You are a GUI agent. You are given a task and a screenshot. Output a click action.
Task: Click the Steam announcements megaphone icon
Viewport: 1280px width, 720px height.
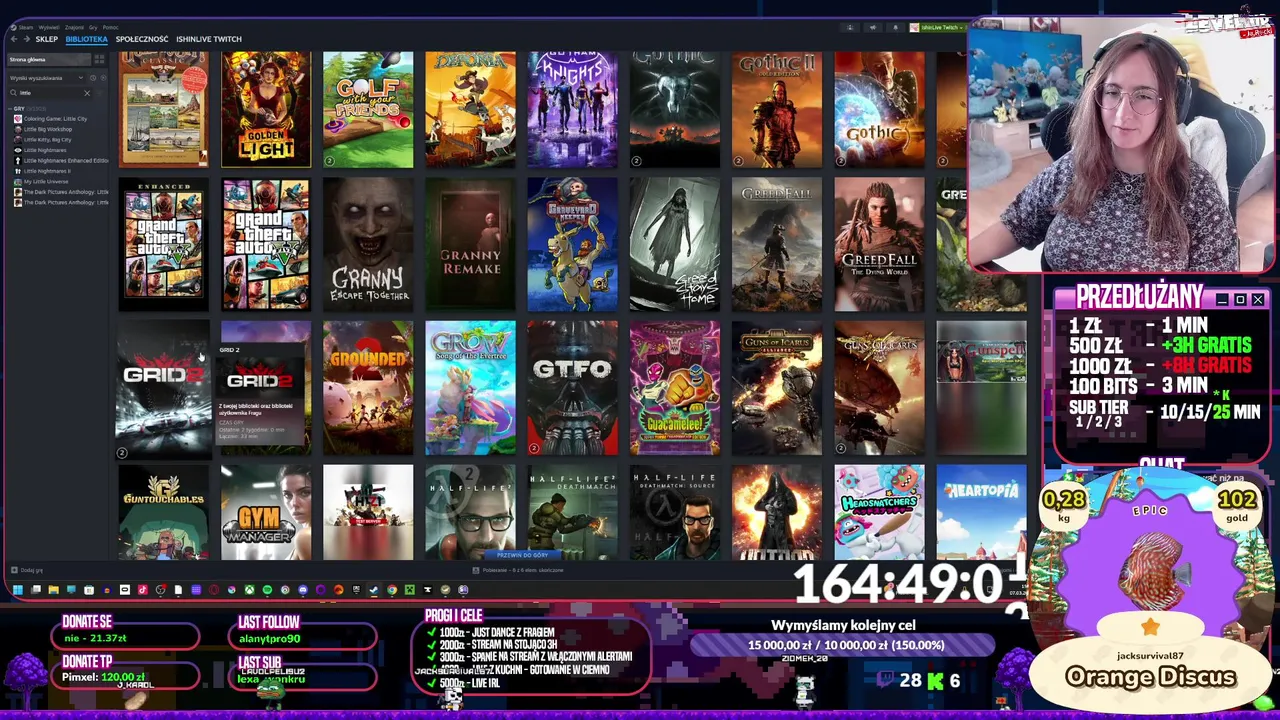coord(873,28)
